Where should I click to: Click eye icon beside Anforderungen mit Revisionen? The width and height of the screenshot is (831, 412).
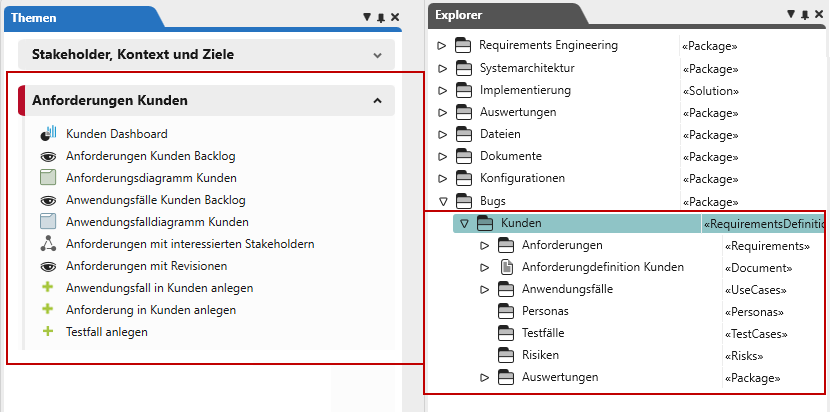point(47,266)
